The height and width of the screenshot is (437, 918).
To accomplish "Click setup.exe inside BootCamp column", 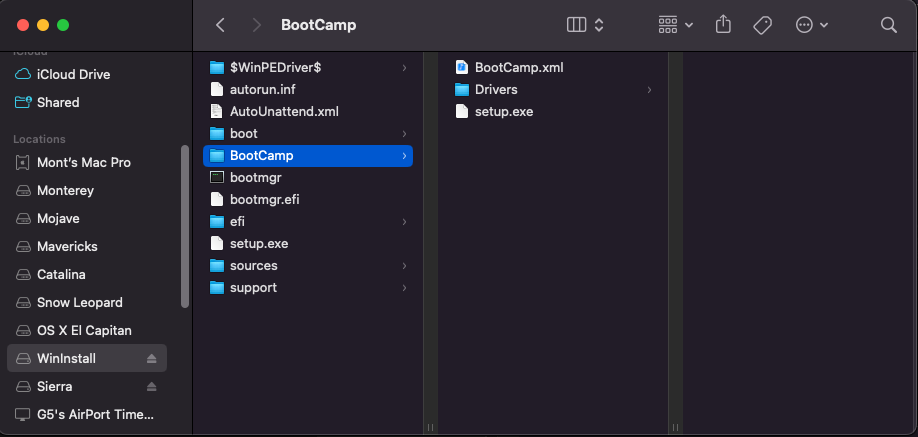I will click(x=503, y=111).
